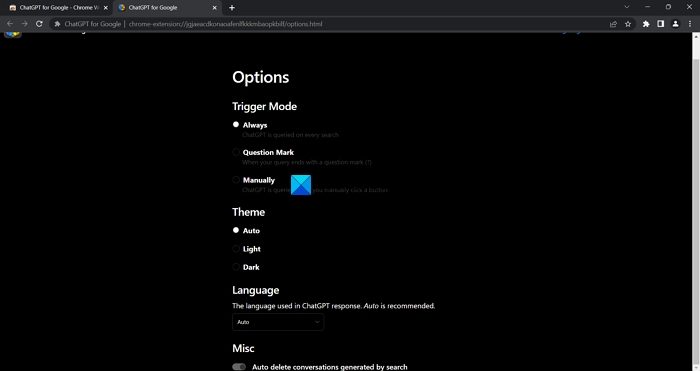Click the Trigger Mode heading
The height and width of the screenshot is (371, 700).
(264, 106)
